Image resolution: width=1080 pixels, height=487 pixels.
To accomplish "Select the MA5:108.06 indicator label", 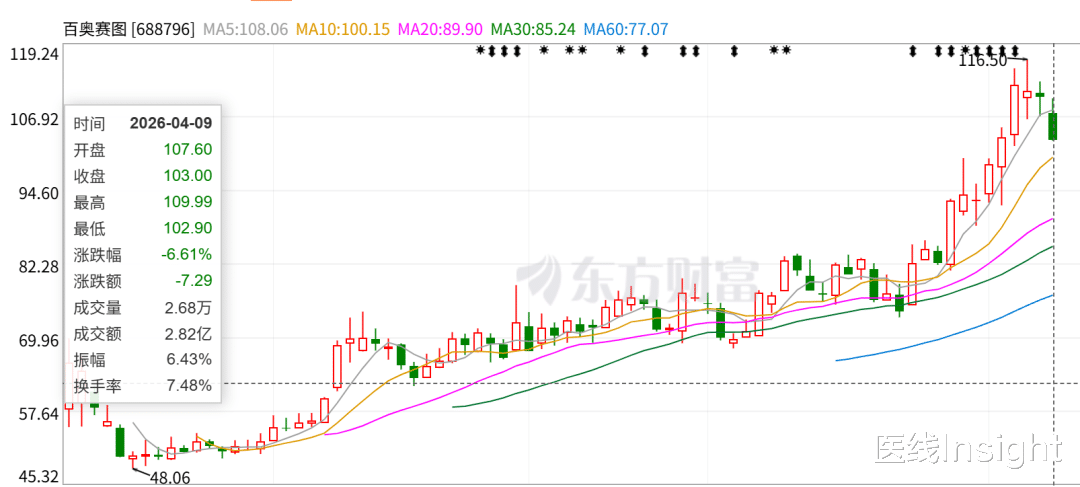I will 245,30.
